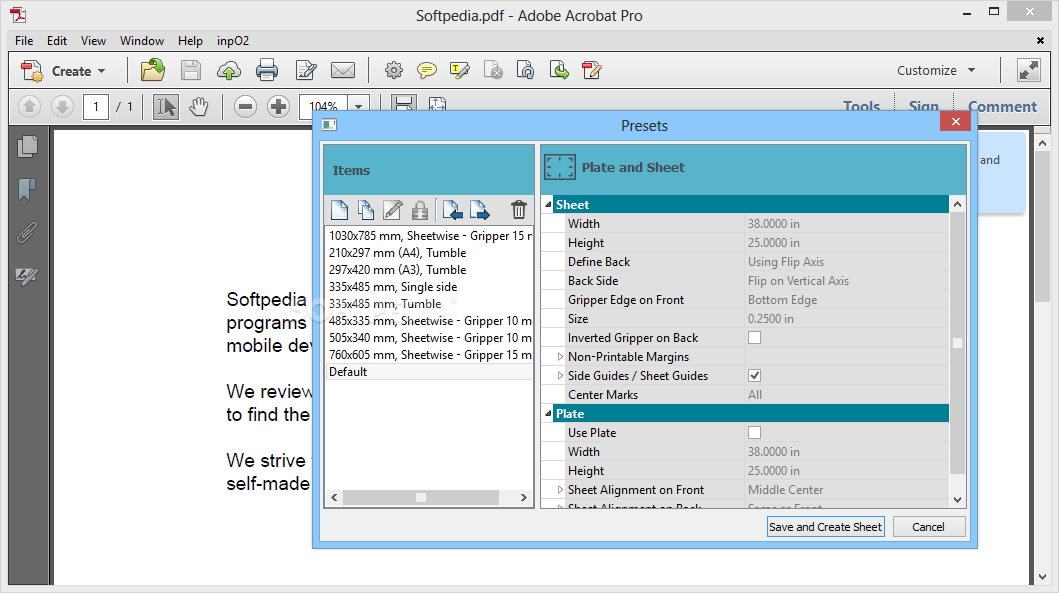1059x593 pixels.
Task: Click the Create PDF icon
Action: (32, 71)
